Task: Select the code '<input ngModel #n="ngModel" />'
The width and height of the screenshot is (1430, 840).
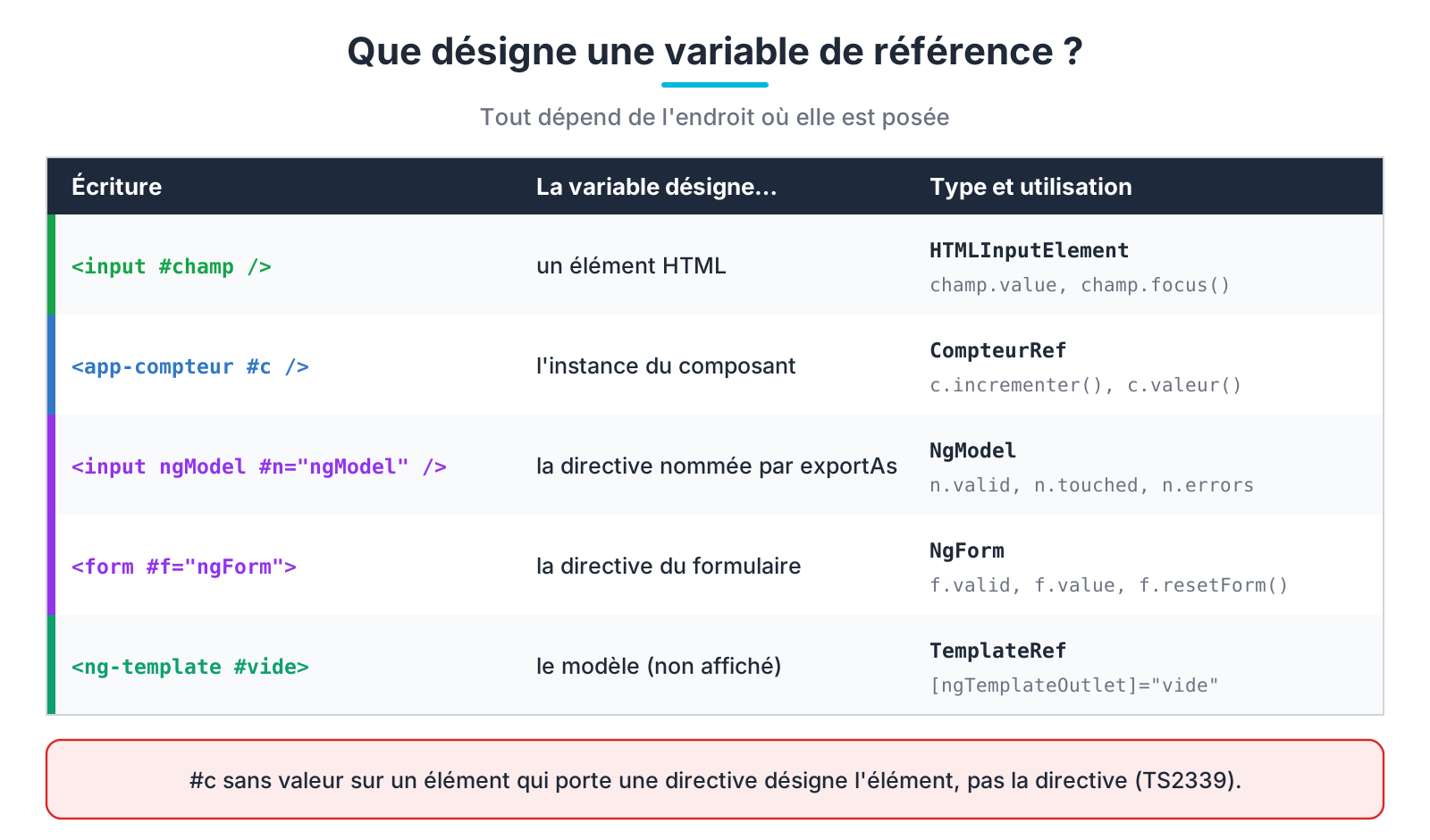Action: (x=259, y=466)
